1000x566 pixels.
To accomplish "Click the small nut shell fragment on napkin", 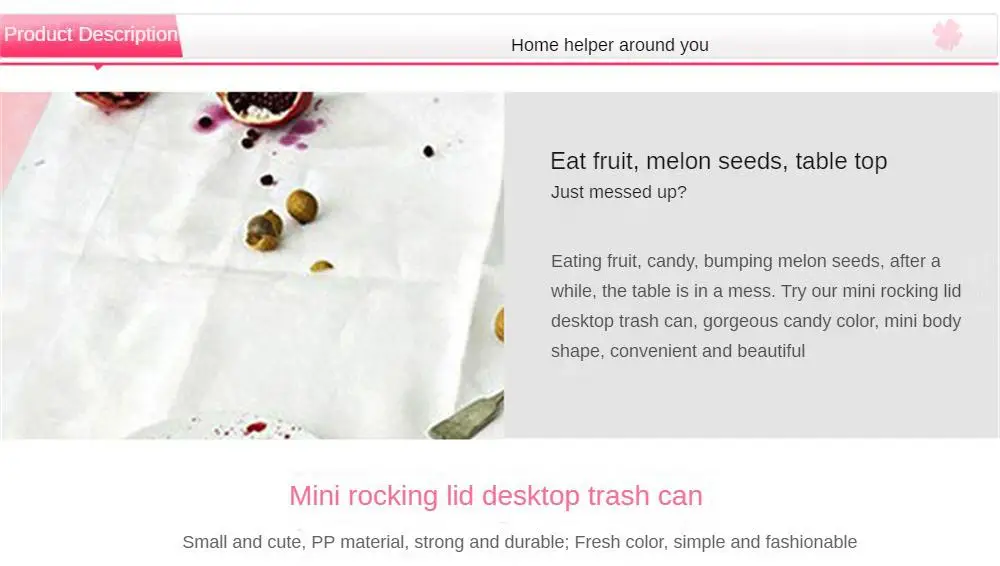I will pos(321,265).
